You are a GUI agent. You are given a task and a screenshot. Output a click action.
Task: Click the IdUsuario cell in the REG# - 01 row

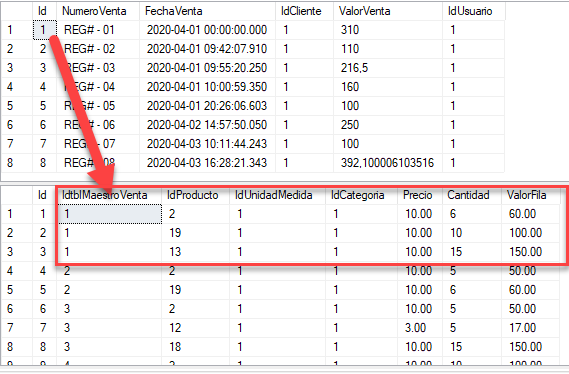click(474, 30)
